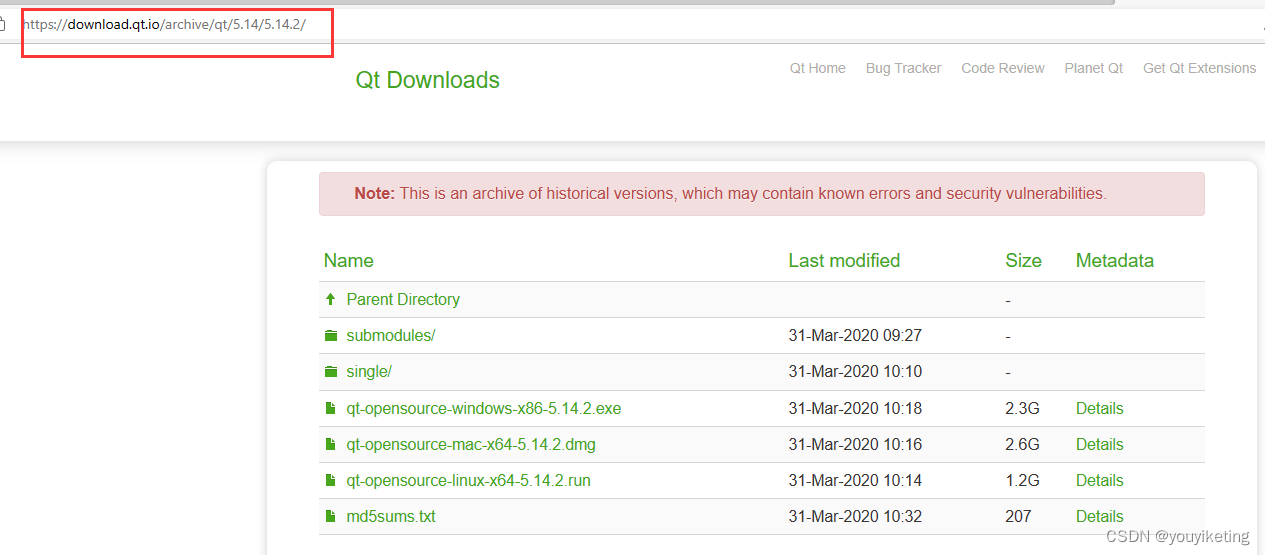This screenshot has height=555, width=1265.
Task: Open the Bug Tracker navigation link
Action: [904, 68]
